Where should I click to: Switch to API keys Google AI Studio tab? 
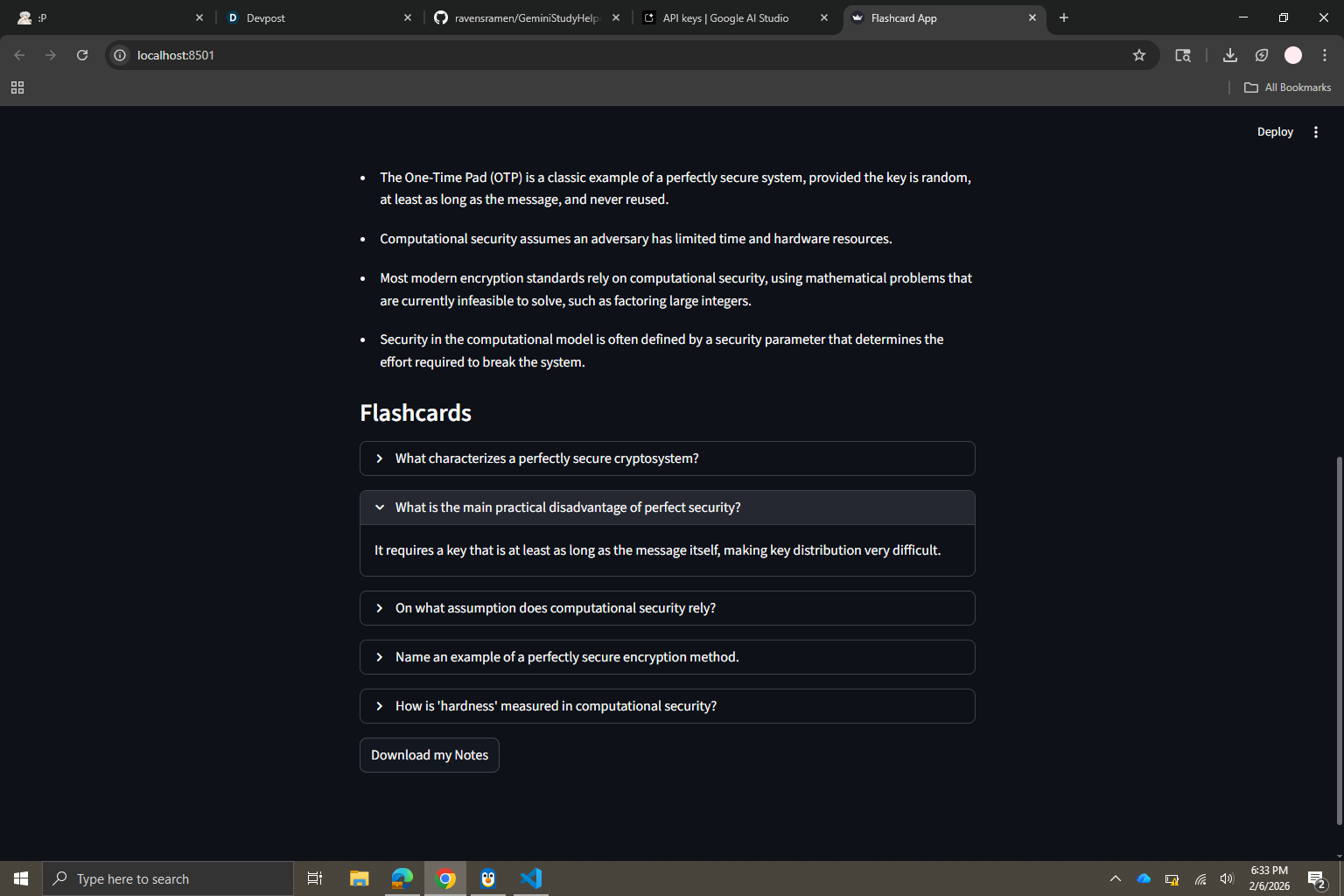tap(735, 17)
